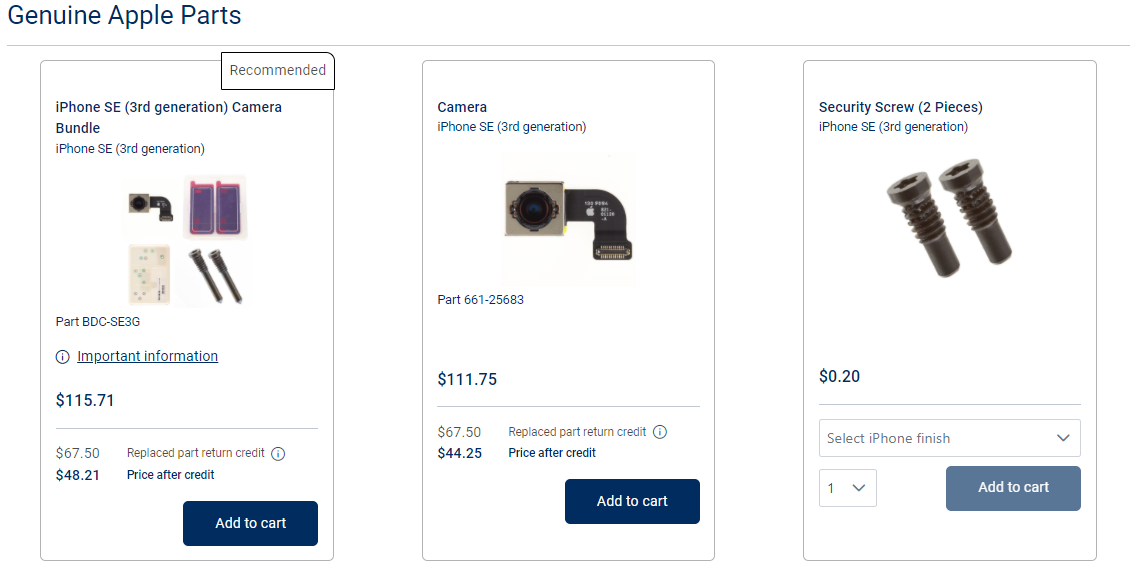Click the $115.71 bundle price
The width and height of the screenshot is (1138, 578).
coord(85,400)
